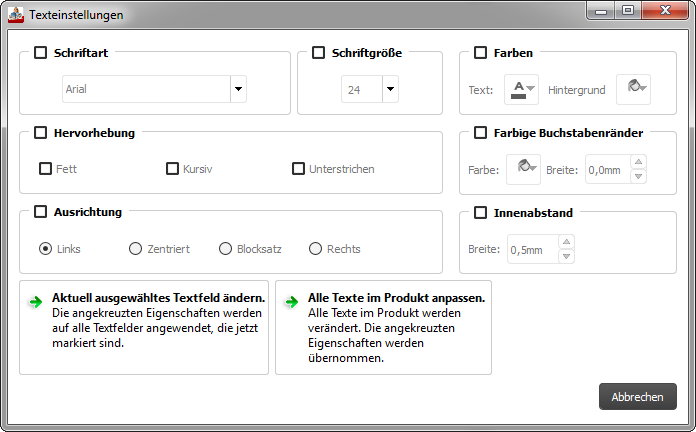This screenshot has height=432, width=696.
Task: Click Alle Texte im Produkt anpassen
Action: pyautogui.click(x=383, y=327)
